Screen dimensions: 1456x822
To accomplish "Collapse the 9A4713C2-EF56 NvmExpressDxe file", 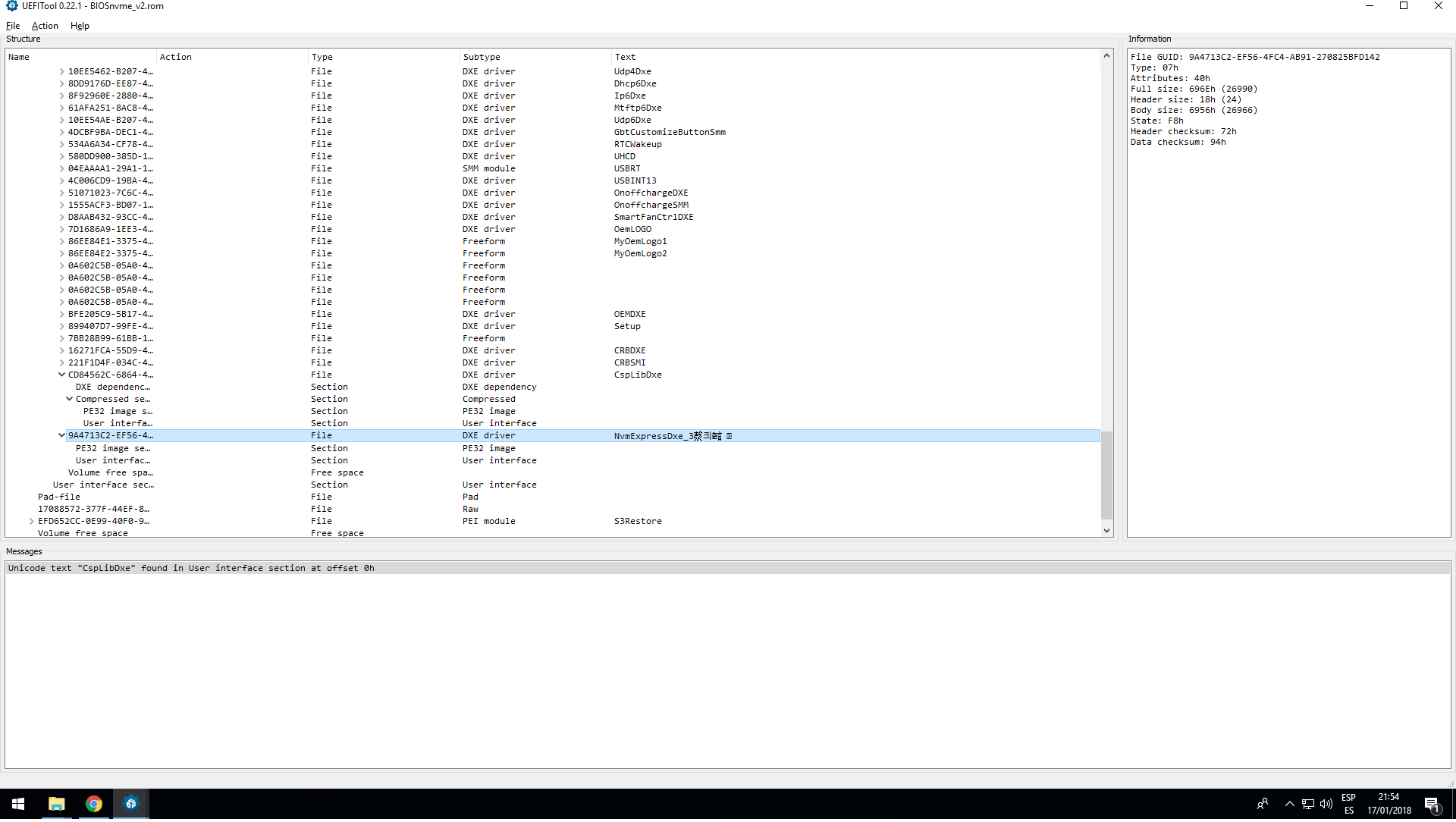I will click(x=61, y=436).
